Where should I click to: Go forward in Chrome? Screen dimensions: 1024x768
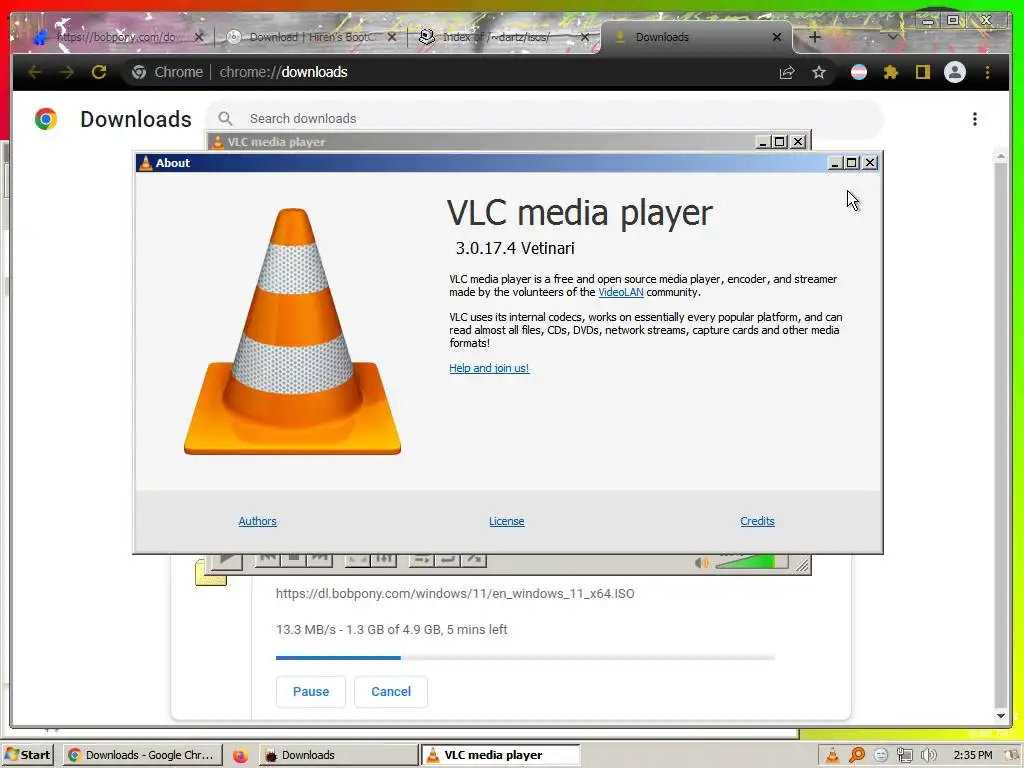(x=67, y=72)
